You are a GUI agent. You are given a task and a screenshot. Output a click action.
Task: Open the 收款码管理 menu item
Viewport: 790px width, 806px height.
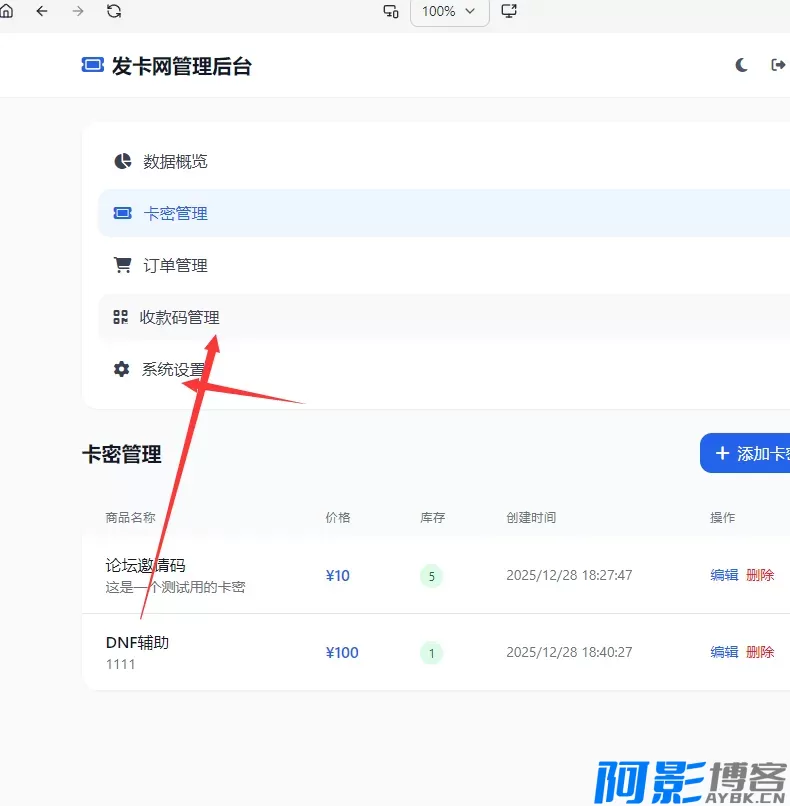pos(179,317)
